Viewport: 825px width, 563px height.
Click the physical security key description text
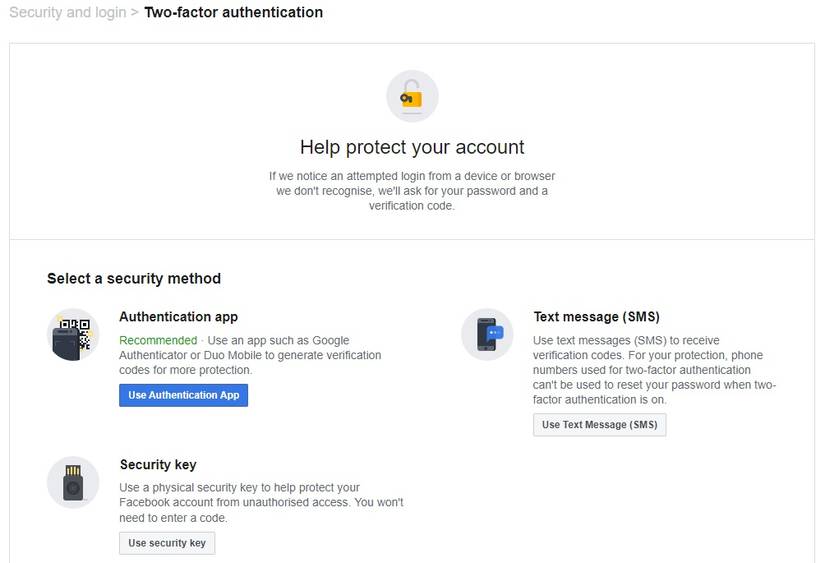[260, 502]
